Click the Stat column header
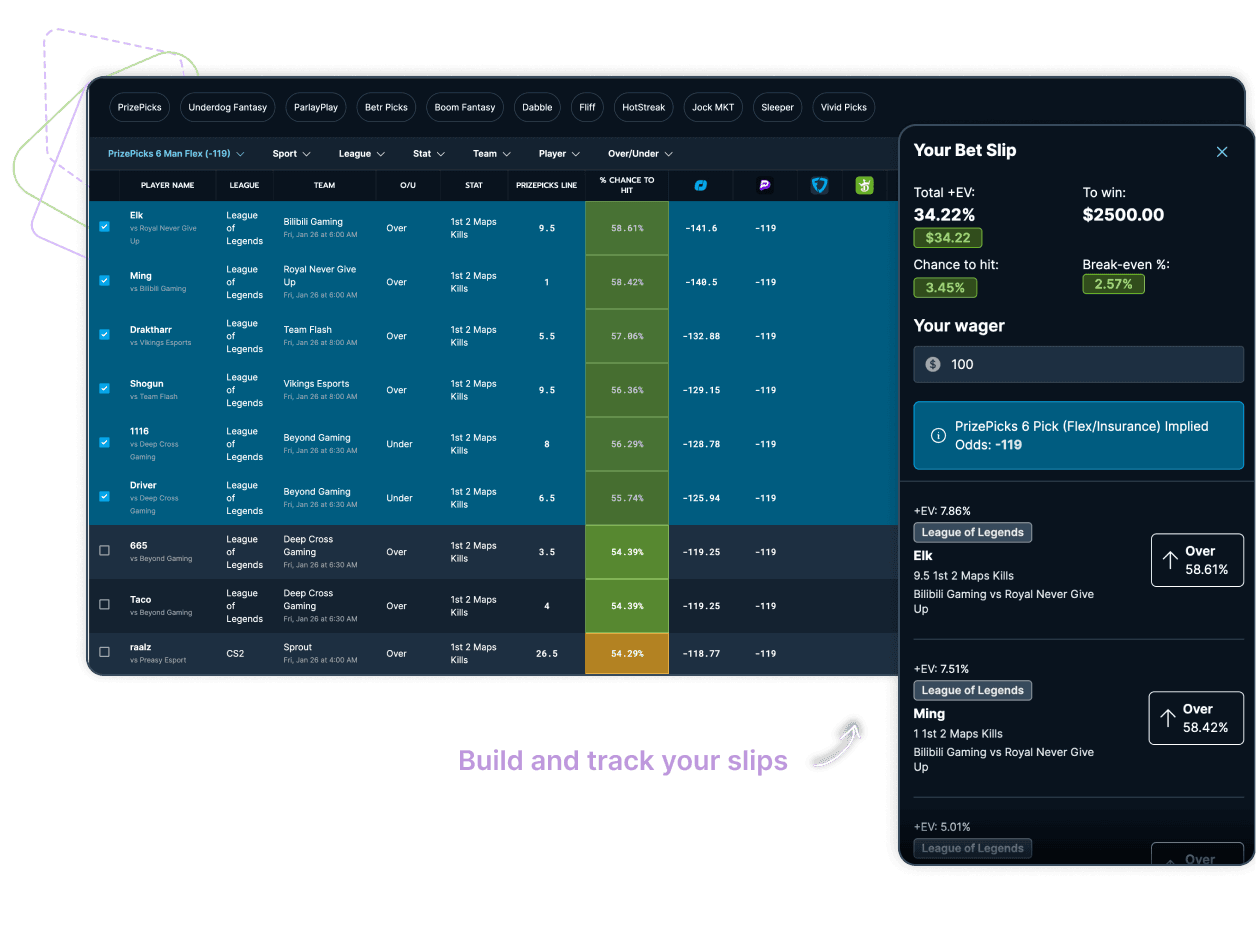 point(474,185)
